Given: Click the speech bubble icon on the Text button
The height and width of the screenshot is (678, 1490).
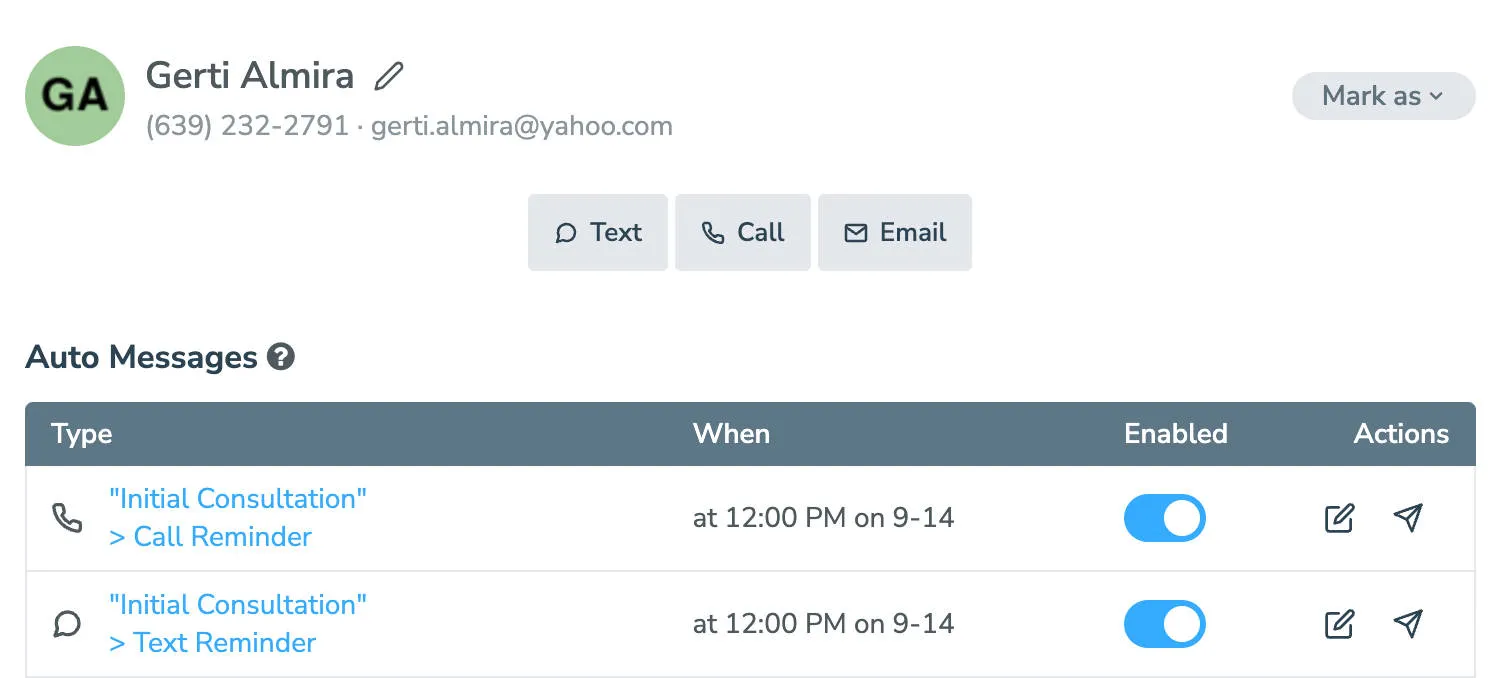Looking at the screenshot, I should [x=567, y=232].
